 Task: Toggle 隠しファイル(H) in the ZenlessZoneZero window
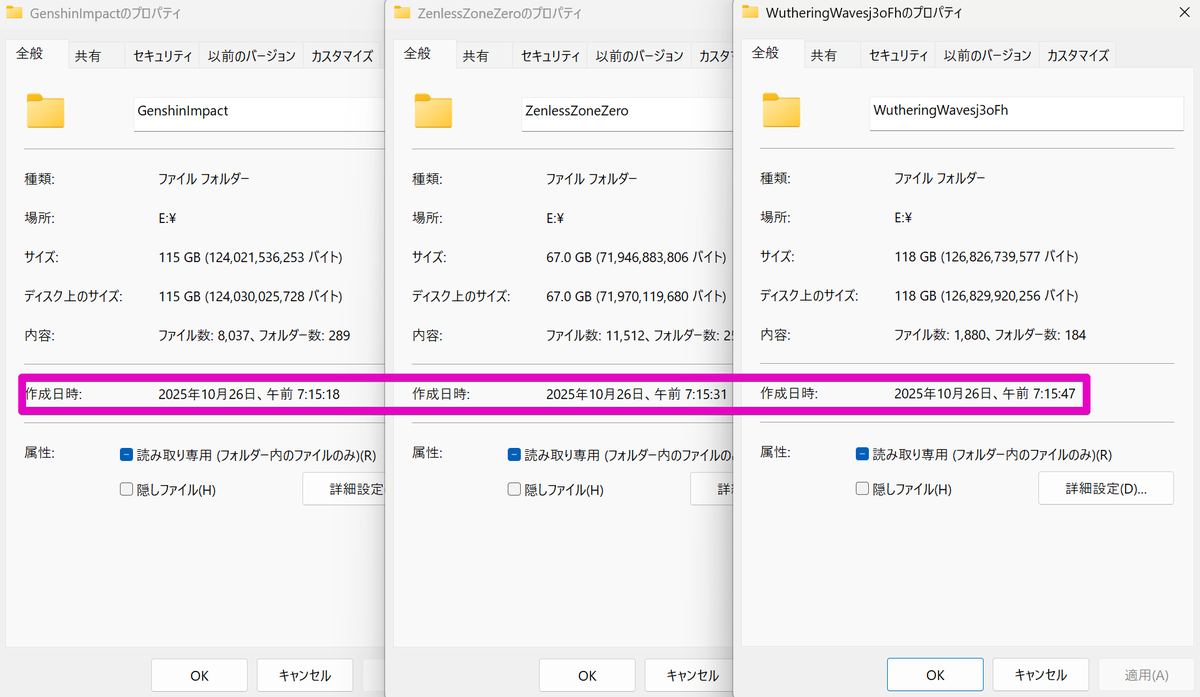pos(514,489)
